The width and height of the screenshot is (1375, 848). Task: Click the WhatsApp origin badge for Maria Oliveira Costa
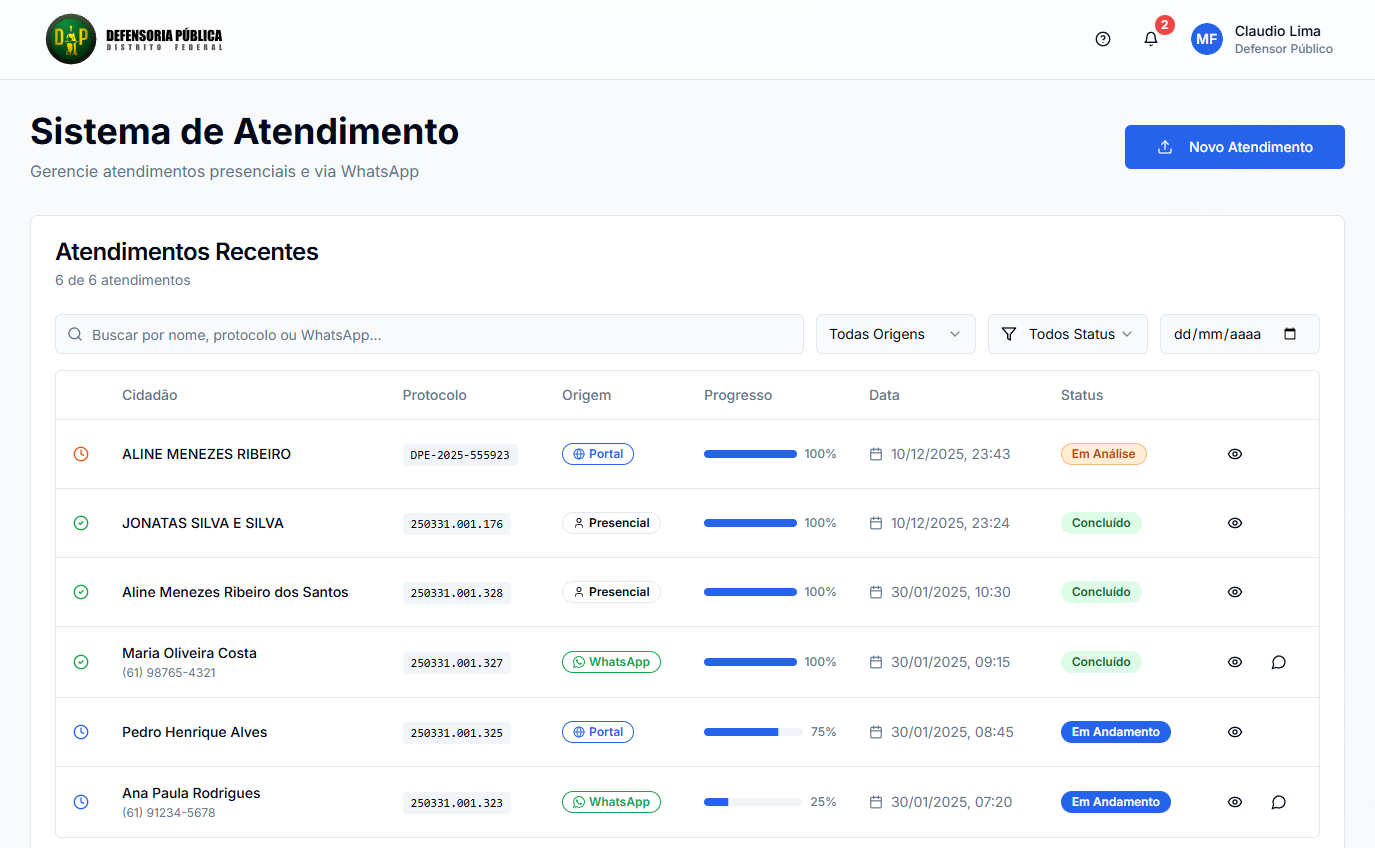pos(611,662)
